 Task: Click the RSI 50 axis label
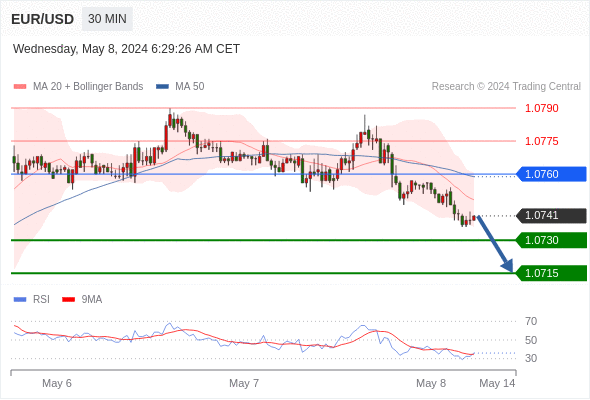pos(531,340)
